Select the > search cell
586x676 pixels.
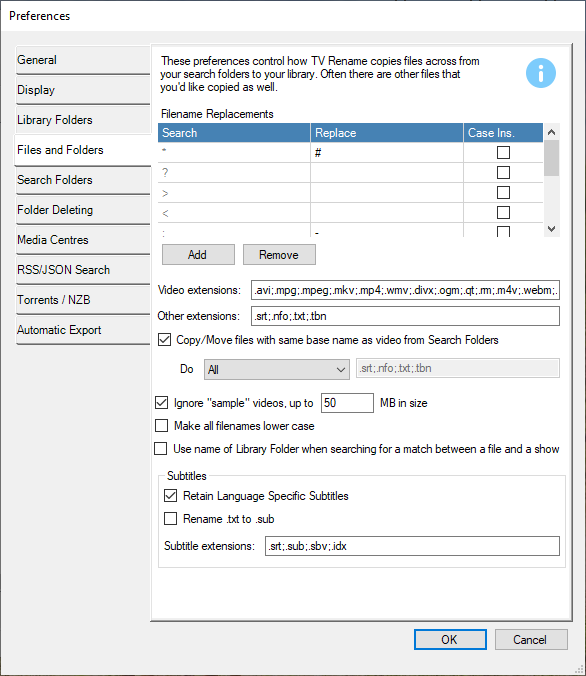(x=234, y=192)
